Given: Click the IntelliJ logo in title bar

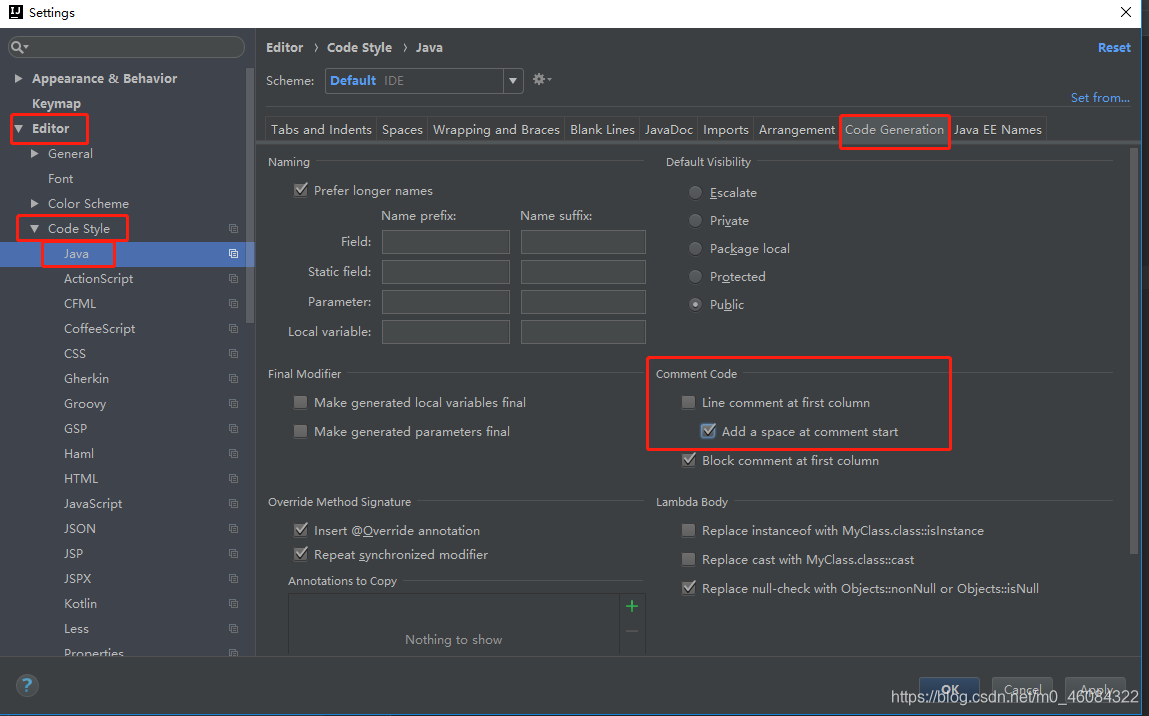Looking at the screenshot, I should tap(15, 12).
